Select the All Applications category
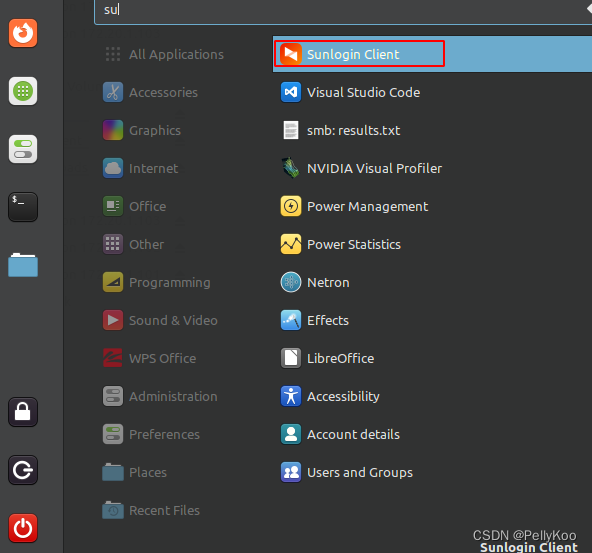The width and height of the screenshot is (592, 553). (x=165, y=54)
